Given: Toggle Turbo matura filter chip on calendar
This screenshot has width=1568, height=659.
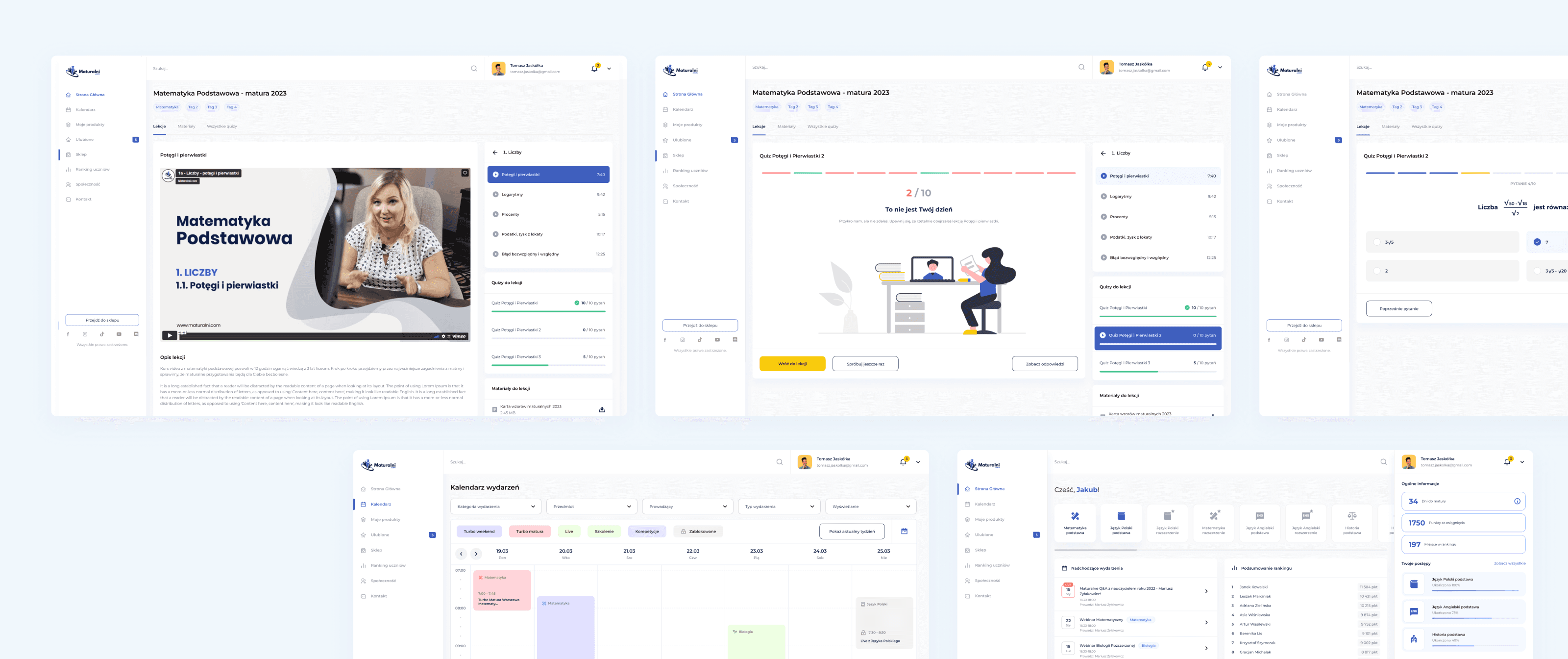Looking at the screenshot, I should 530,531.
